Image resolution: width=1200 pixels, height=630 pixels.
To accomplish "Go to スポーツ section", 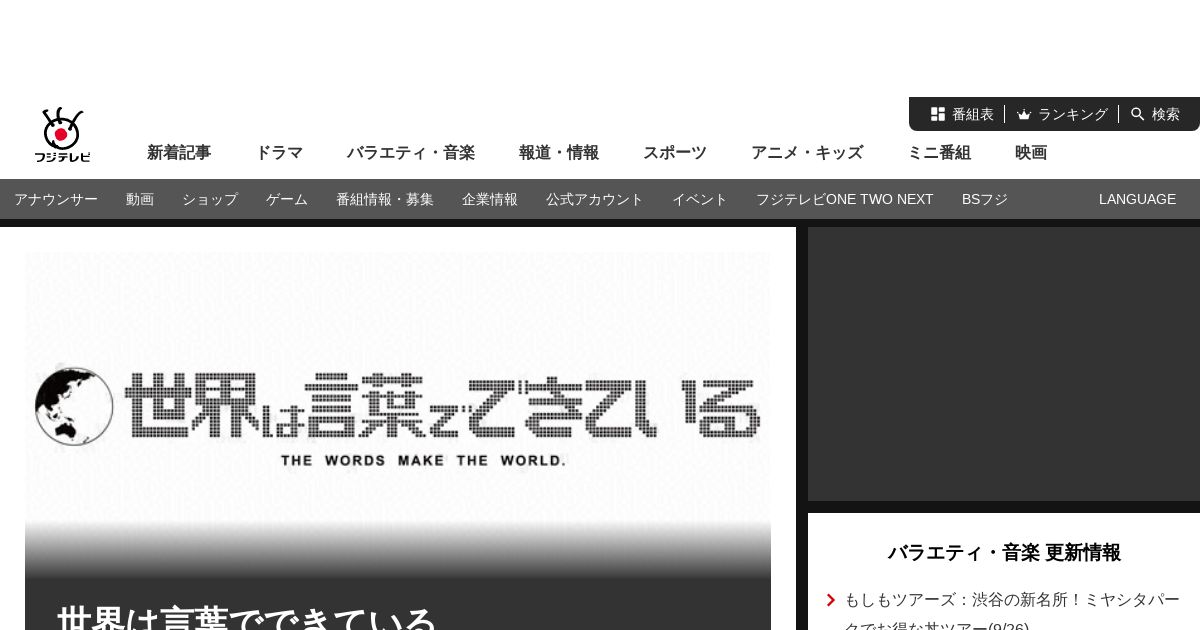I will 675,152.
